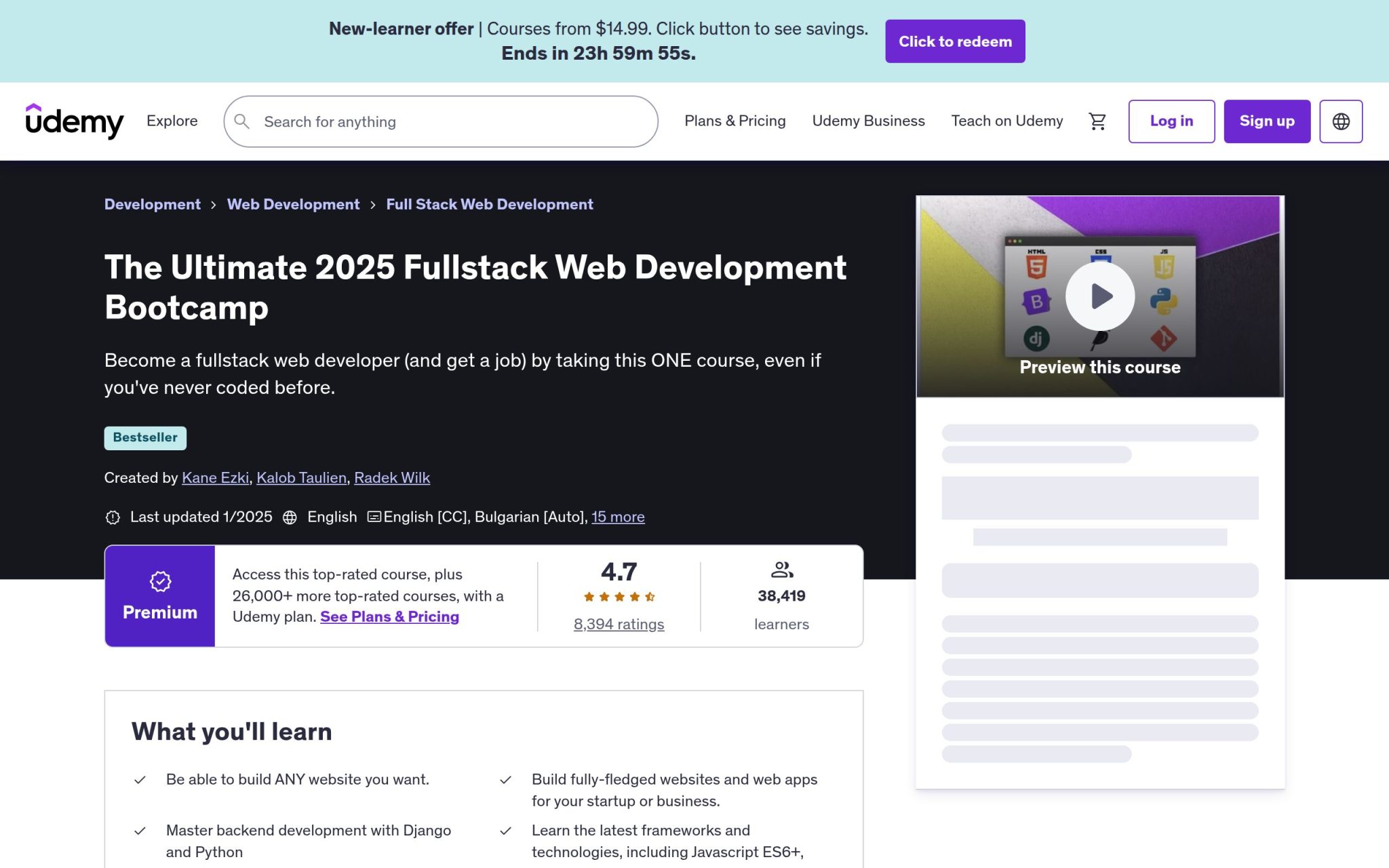Viewport: 1389px width, 868px height.
Task: Click the 4.7 rating score
Action: tap(619, 572)
